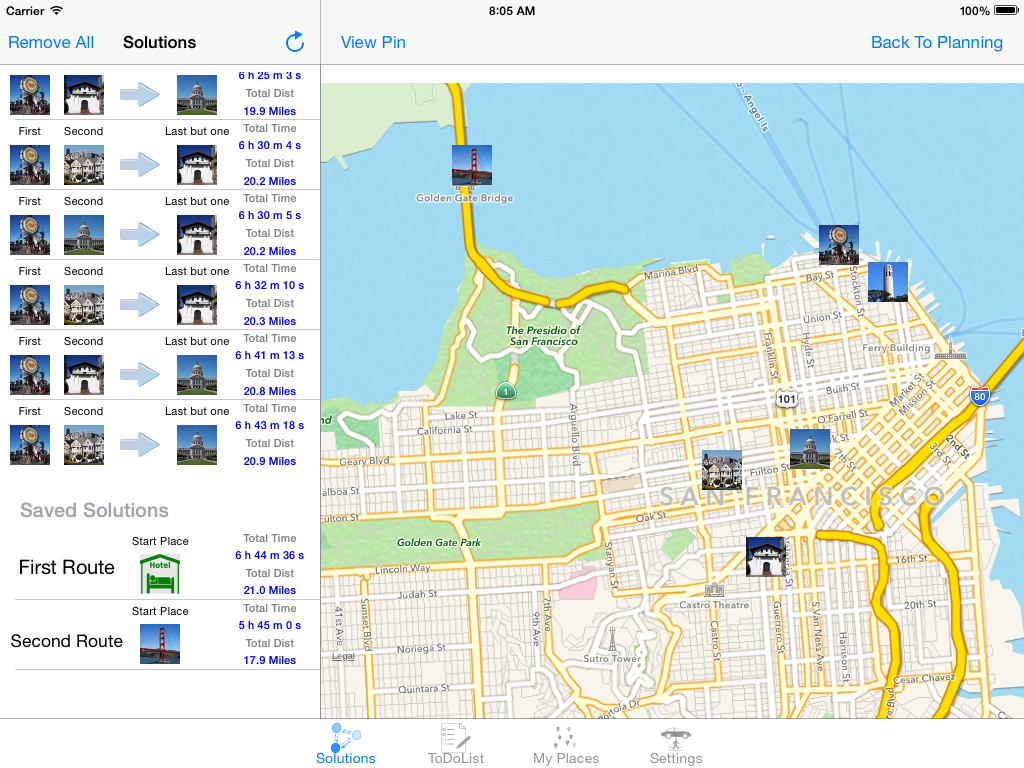Open the Settings tab

tap(676, 744)
